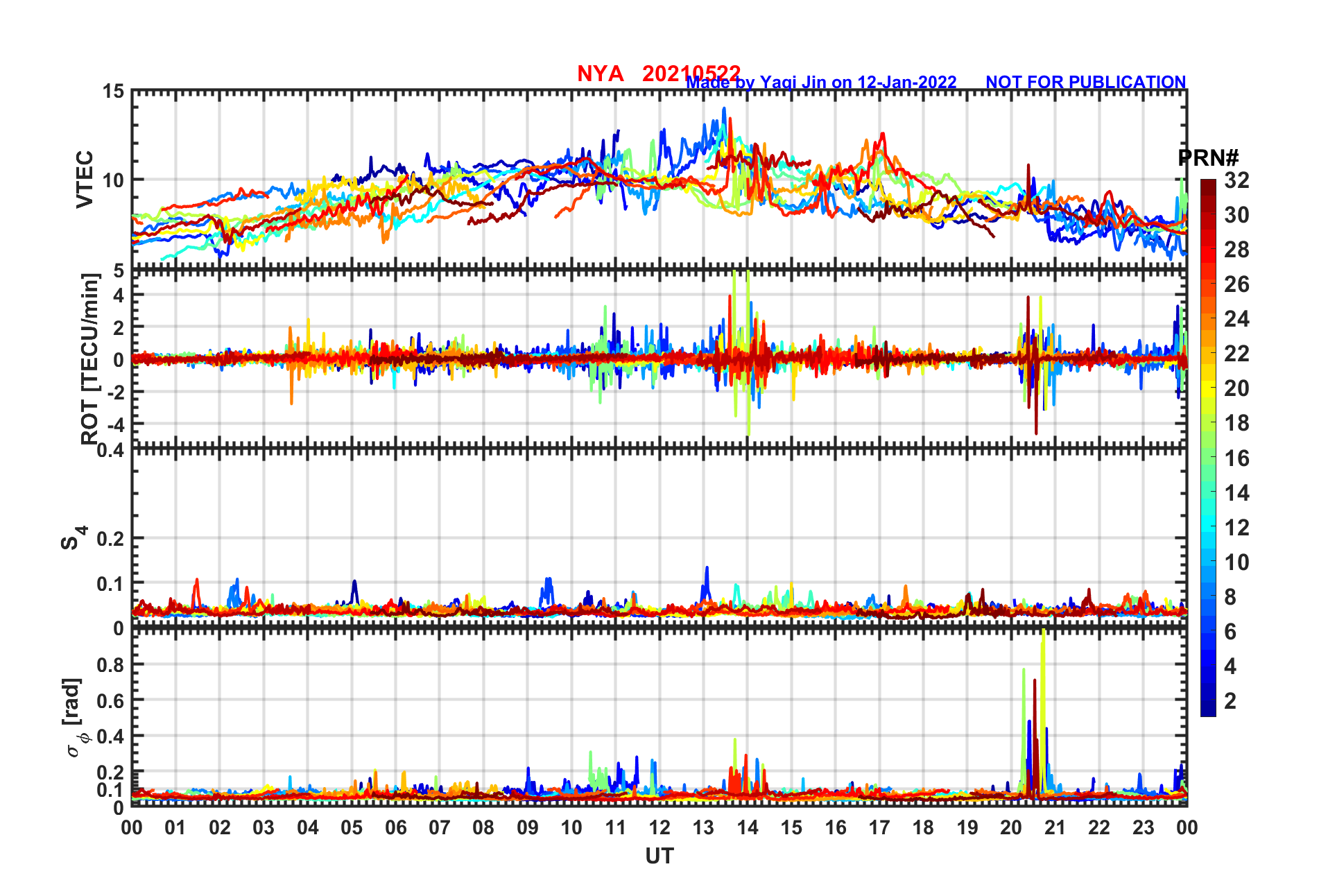Click the "2" label on the PRN colorbar
This screenshot has width=1319, height=896.
pos(1230,701)
